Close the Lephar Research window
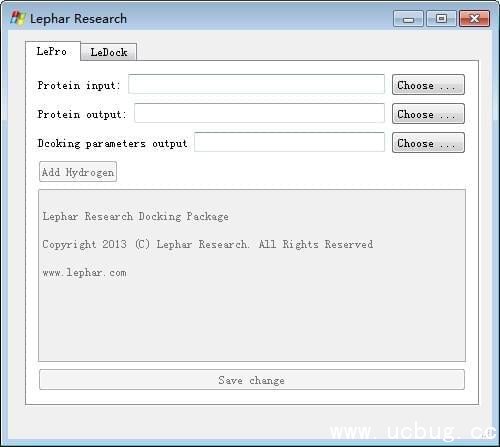Image resolution: width=500 pixels, height=447 pixels. click(x=474, y=19)
